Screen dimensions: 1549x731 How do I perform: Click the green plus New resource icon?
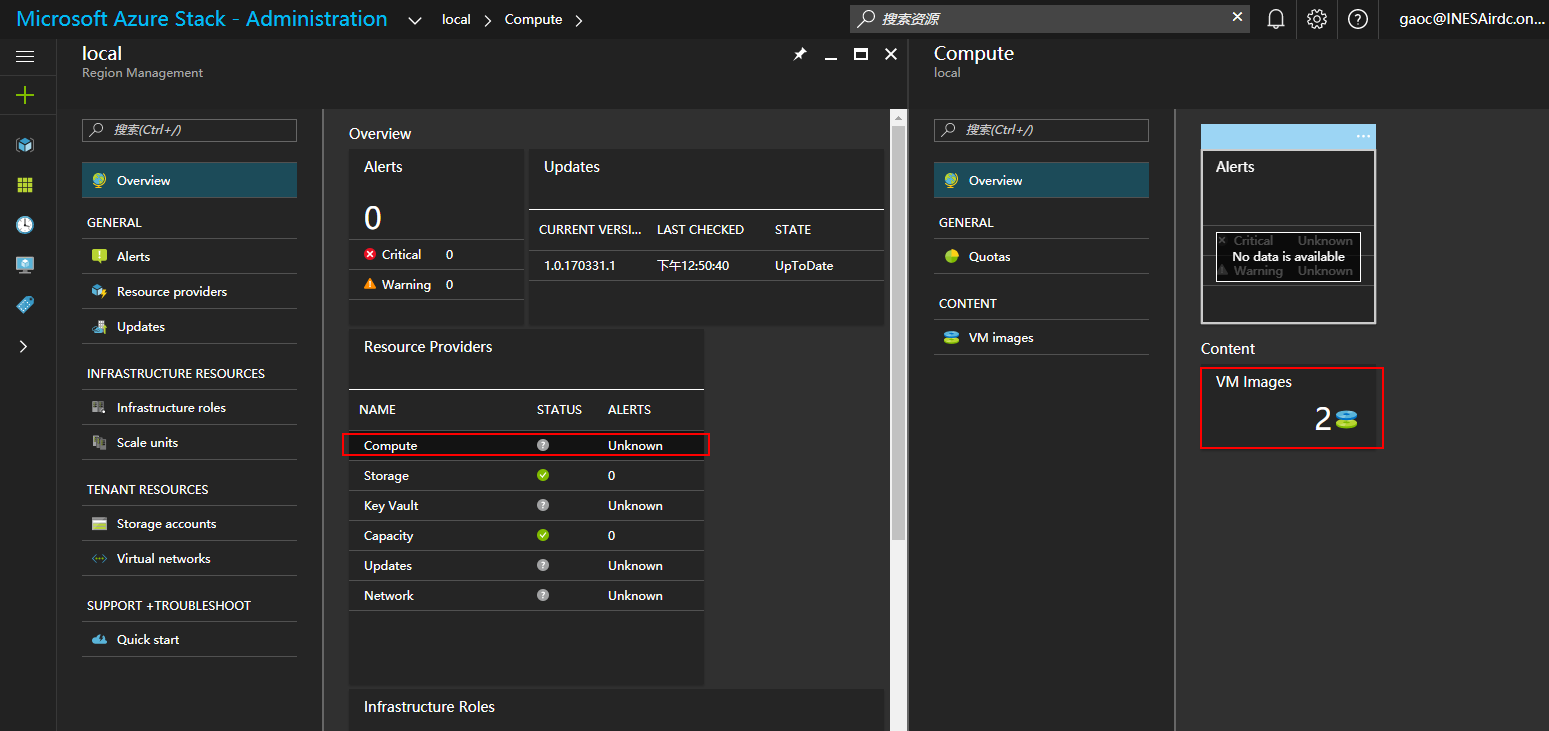25,95
